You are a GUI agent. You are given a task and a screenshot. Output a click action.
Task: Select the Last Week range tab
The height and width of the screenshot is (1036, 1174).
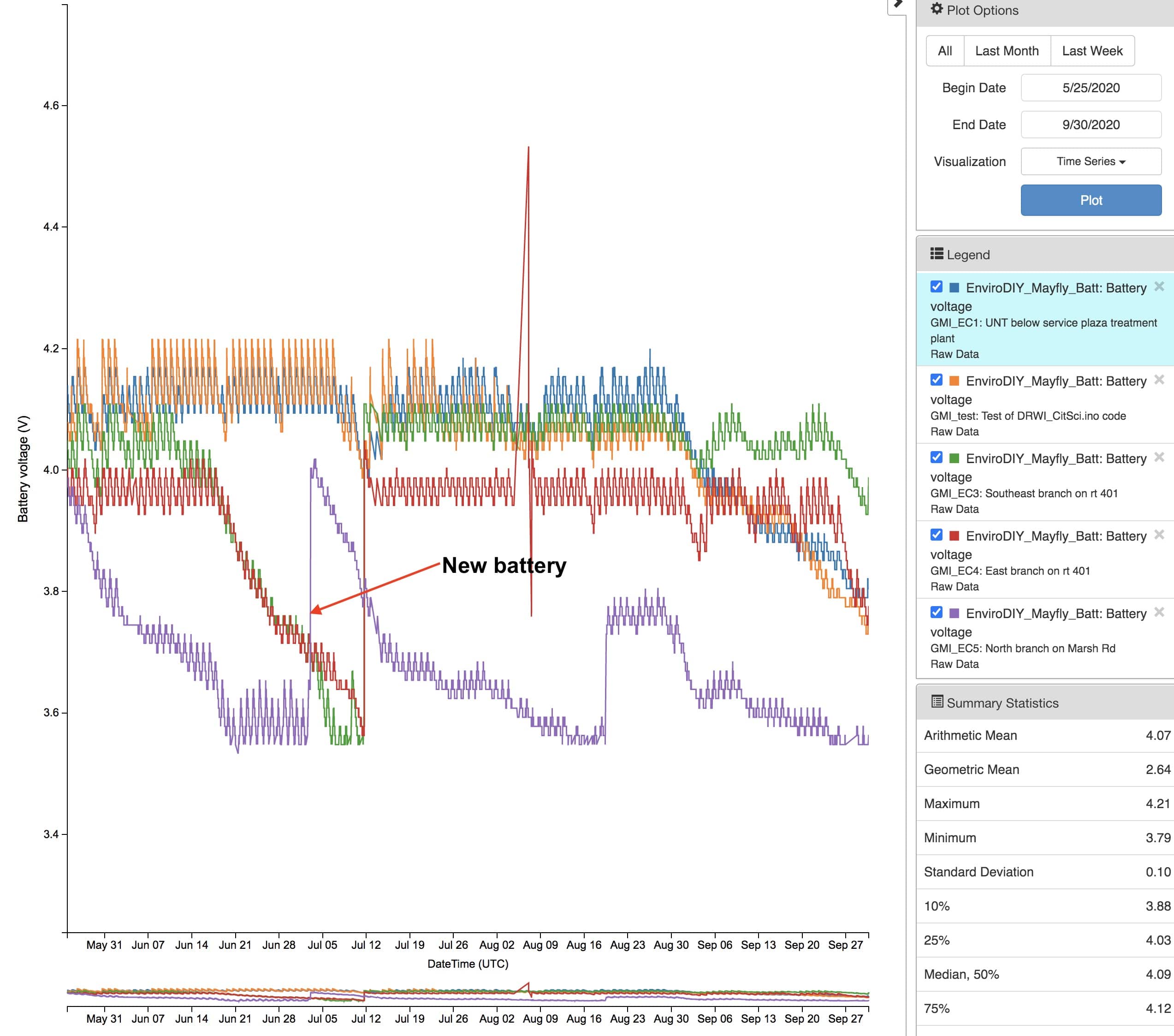coord(1091,51)
